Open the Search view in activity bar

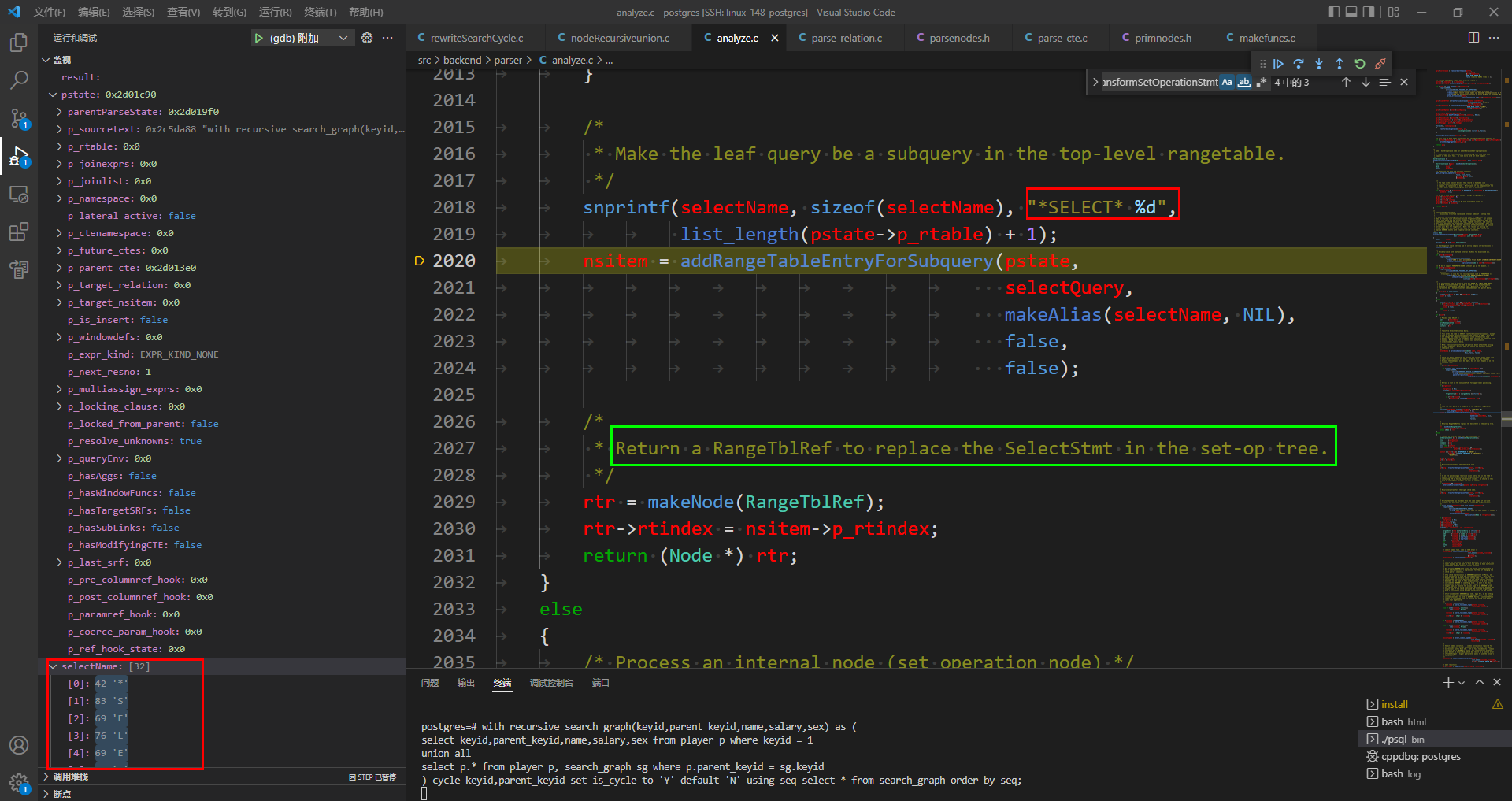(19, 80)
